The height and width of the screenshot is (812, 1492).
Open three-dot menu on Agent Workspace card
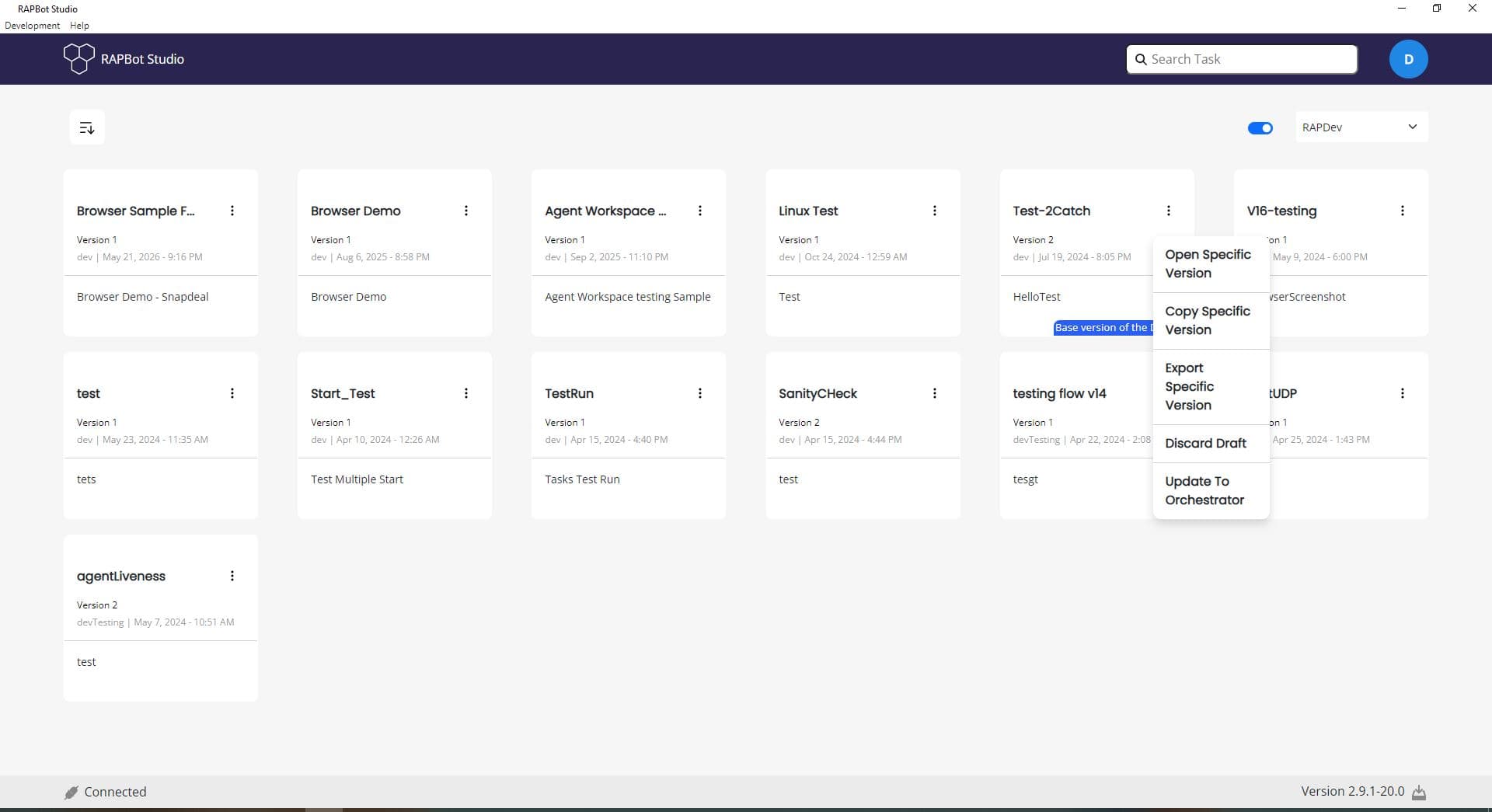(x=700, y=211)
